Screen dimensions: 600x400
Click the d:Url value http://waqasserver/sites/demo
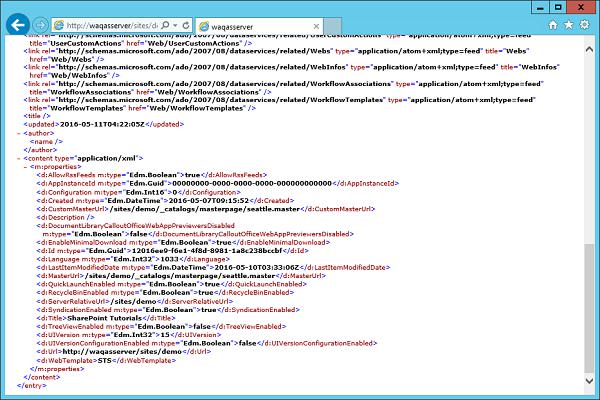click(122, 351)
